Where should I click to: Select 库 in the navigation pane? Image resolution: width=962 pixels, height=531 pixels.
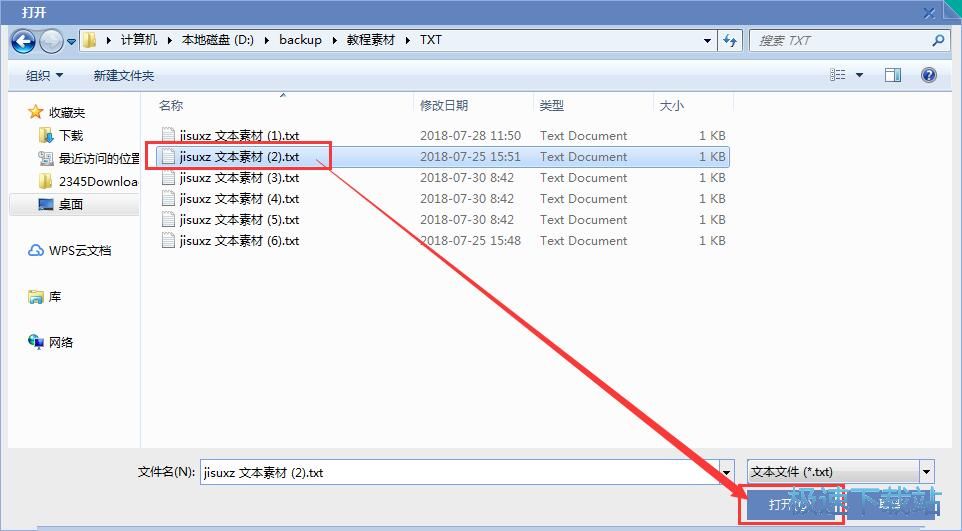55,297
